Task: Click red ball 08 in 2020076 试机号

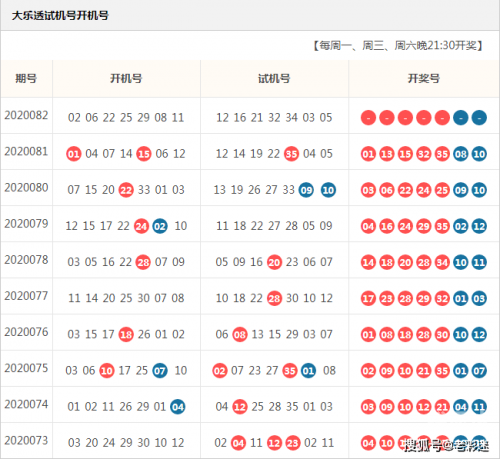Action: pyautogui.click(x=240, y=334)
